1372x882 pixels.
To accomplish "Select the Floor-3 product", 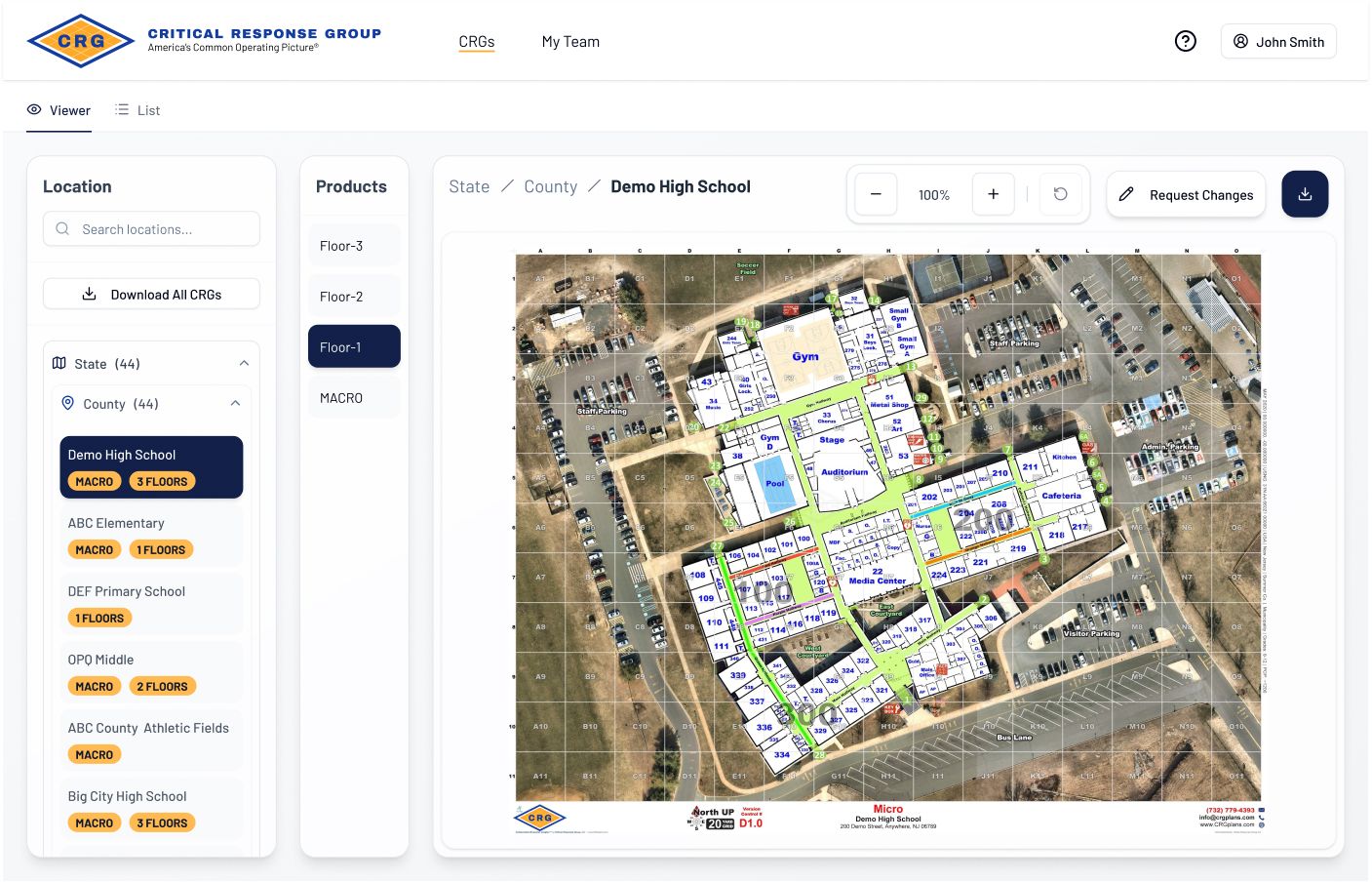I will (354, 246).
